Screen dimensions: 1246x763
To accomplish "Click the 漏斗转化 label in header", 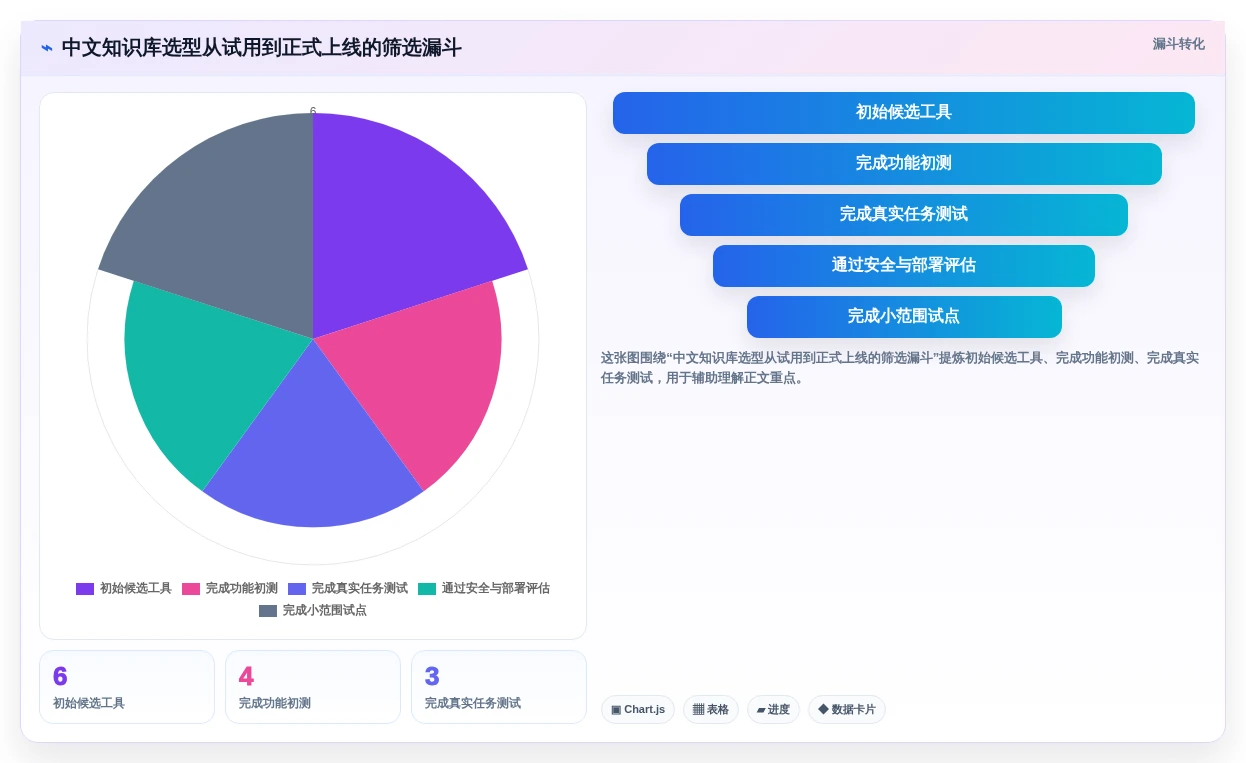I will (x=1178, y=44).
